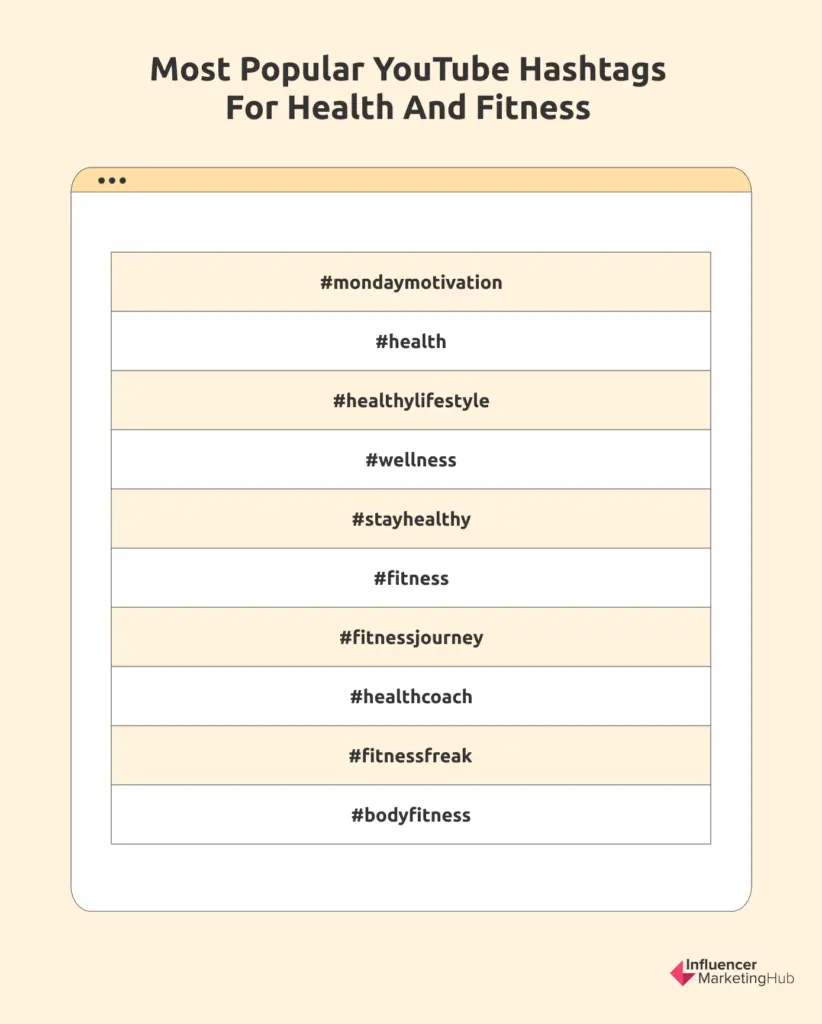
Task: Select the #mondaymotivation hashtag row
Action: pyautogui.click(x=411, y=282)
